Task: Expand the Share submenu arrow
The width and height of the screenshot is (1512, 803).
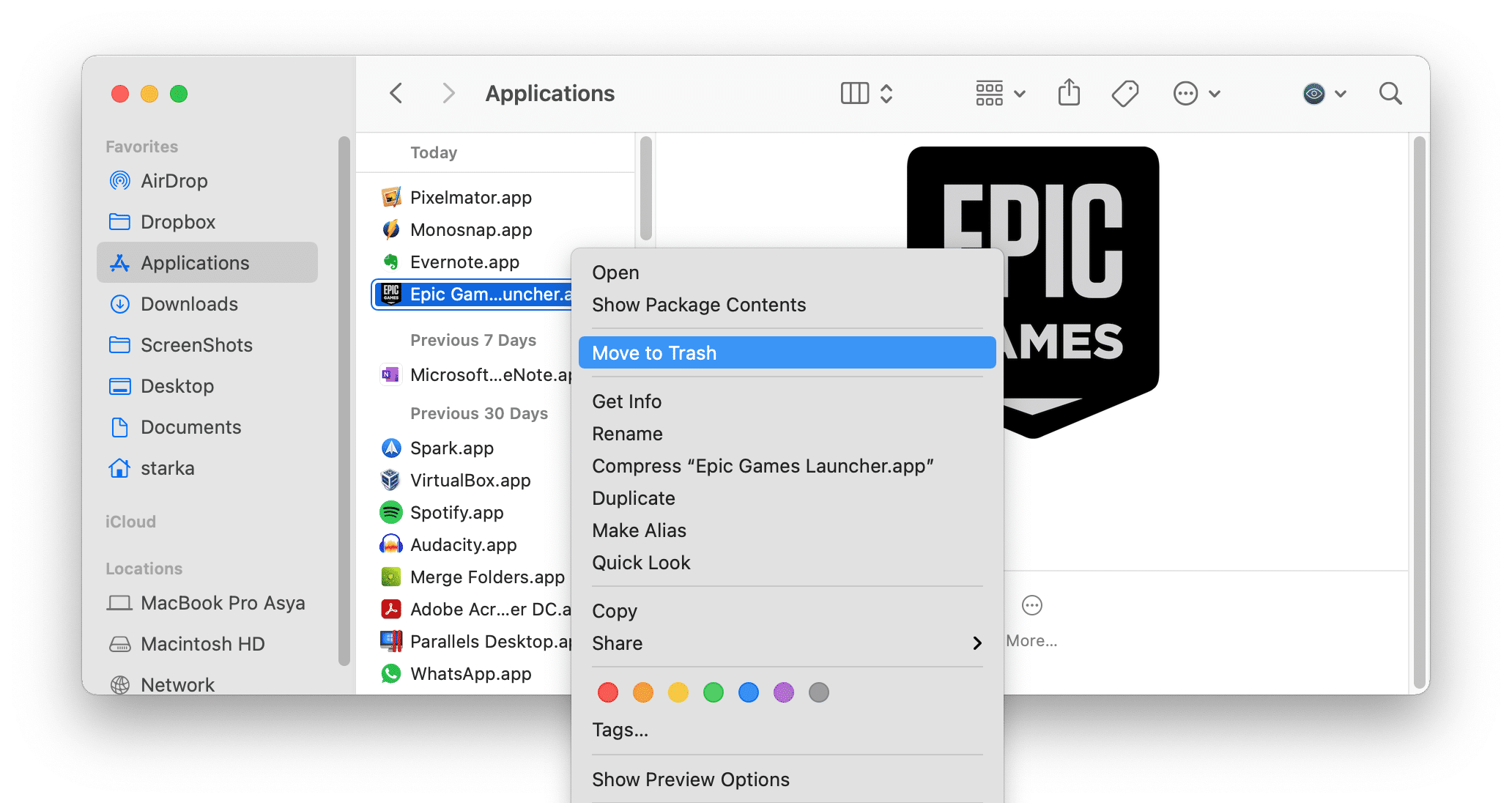Action: click(x=977, y=643)
